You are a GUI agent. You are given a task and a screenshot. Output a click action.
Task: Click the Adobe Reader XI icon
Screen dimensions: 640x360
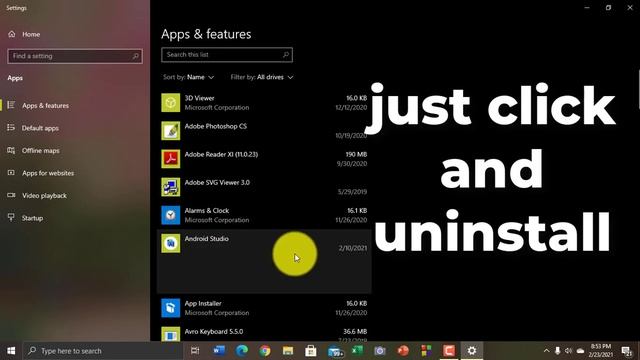[171, 159]
